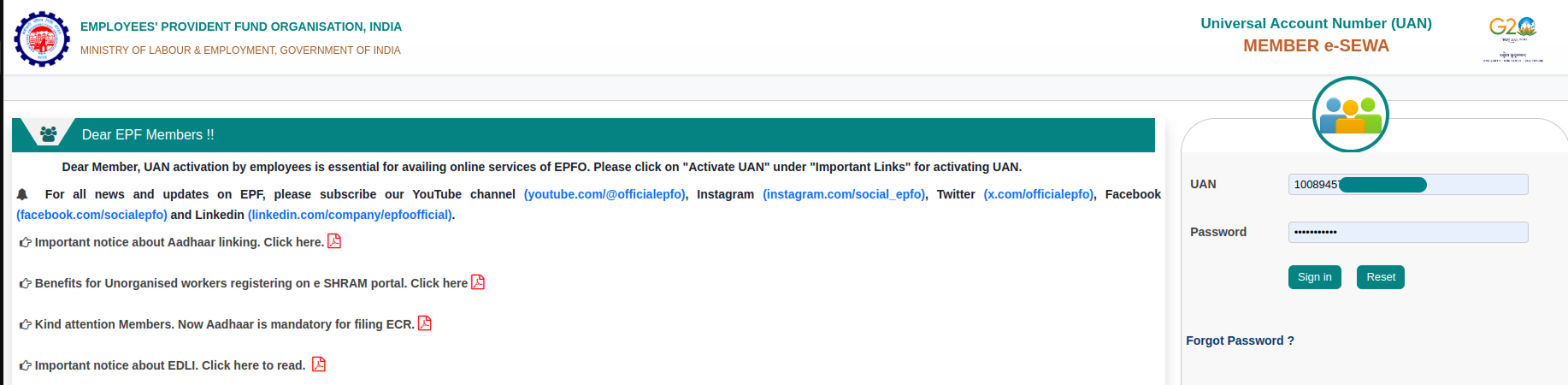
Task: Click the members group icon above login
Action: click(x=1350, y=115)
